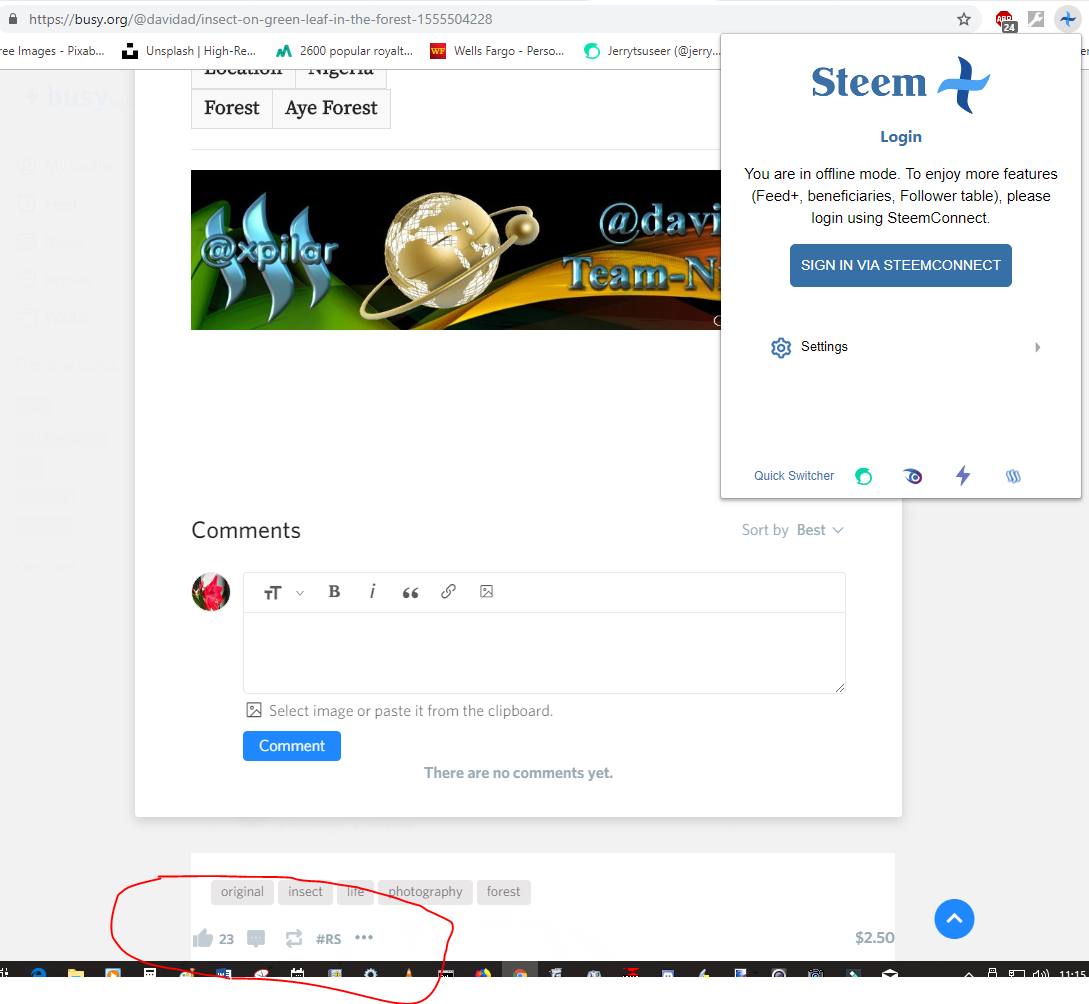Select the photography tag
The image size is (1089, 1004).
tap(425, 892)
